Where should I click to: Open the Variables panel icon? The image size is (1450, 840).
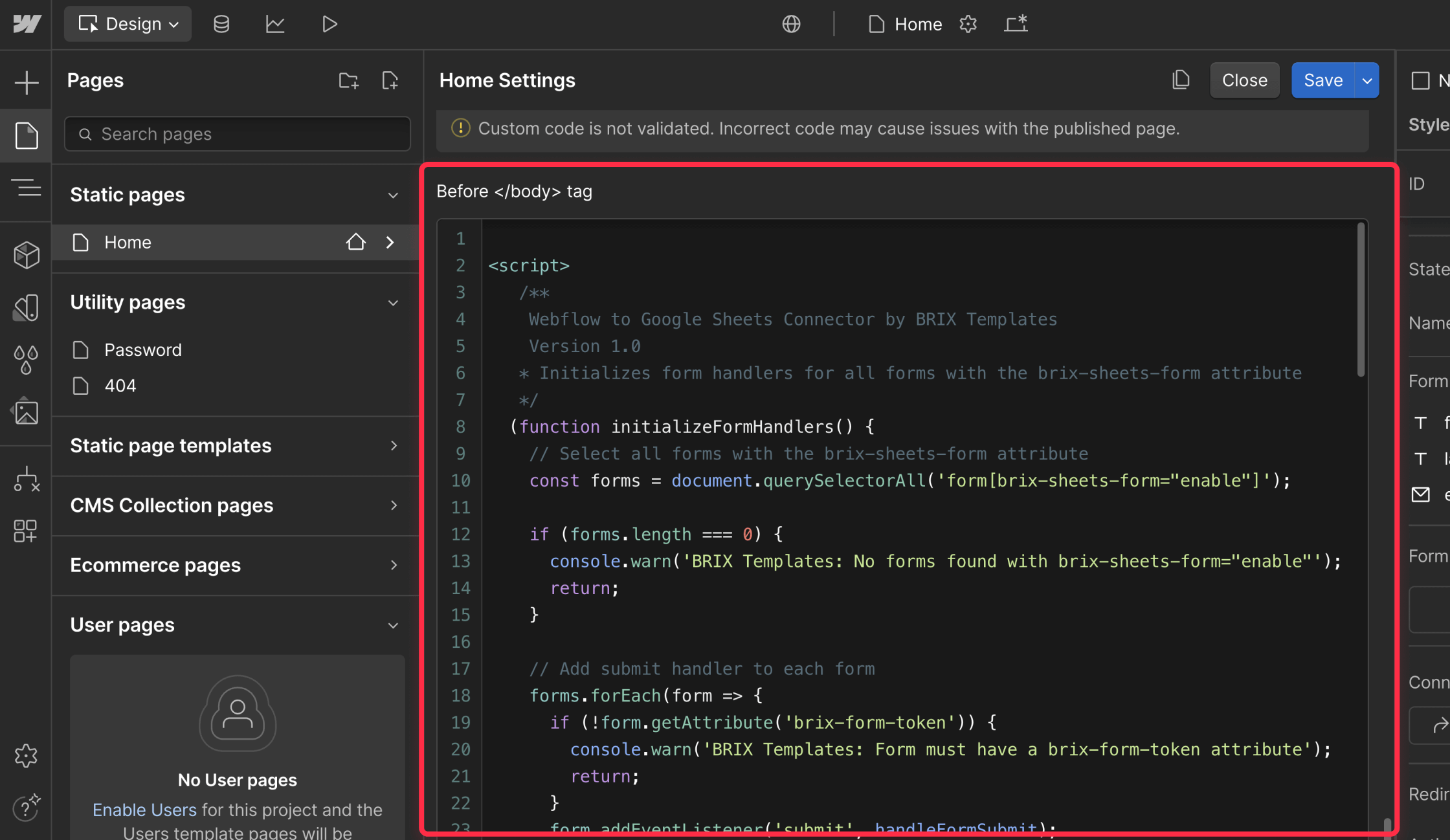pyautogui.click(x=26, y=307)
